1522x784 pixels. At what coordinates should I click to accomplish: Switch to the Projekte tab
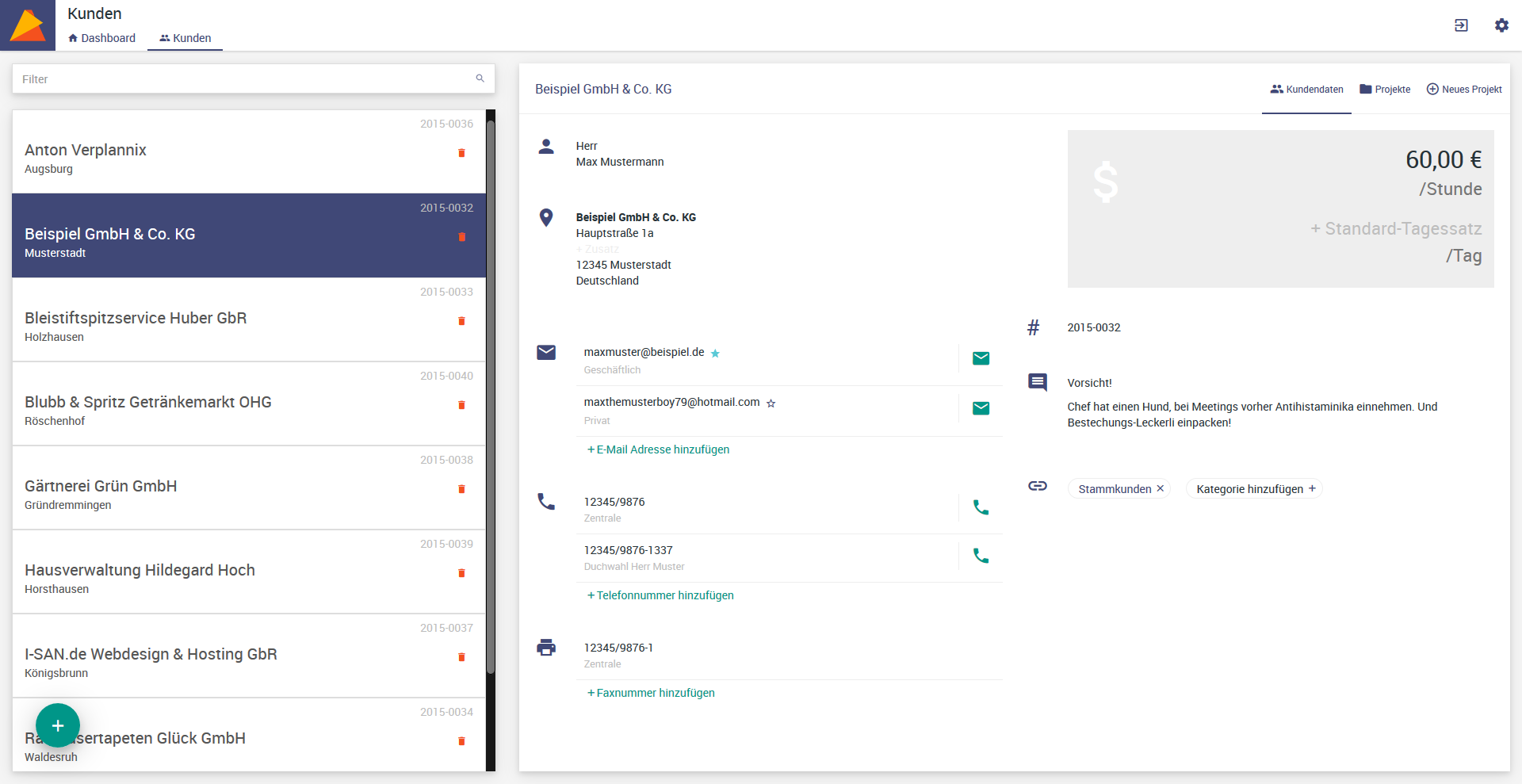tap(1385, 90)
